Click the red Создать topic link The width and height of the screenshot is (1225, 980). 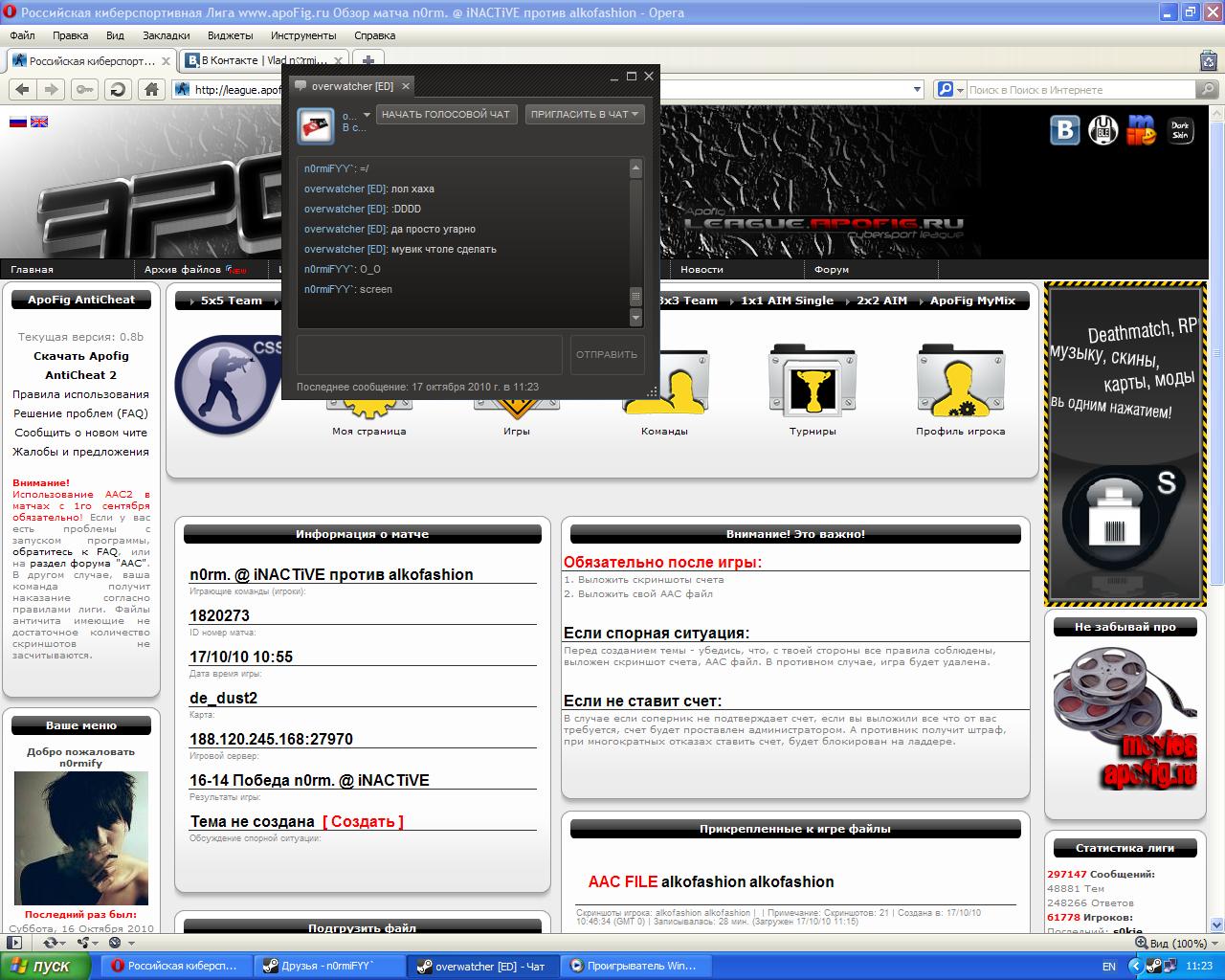(x=363, y=821)
